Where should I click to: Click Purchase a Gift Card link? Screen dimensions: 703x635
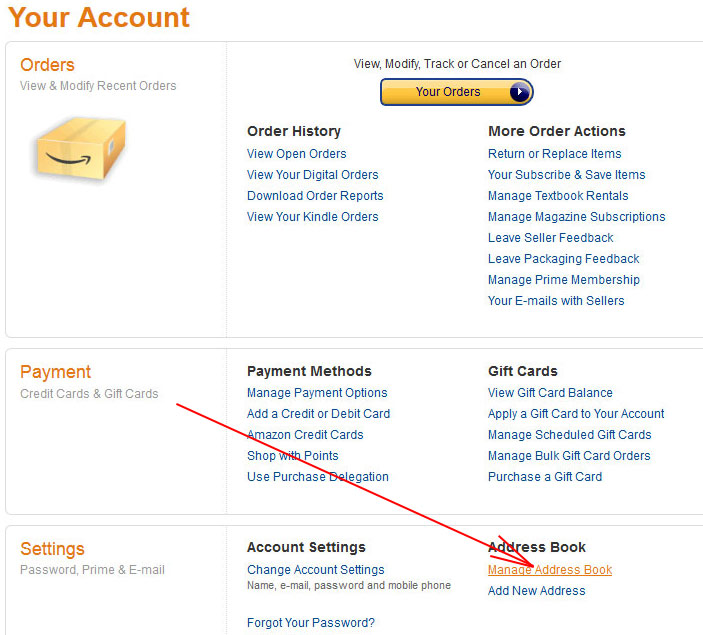pyautogui.click(x=544, y=477)
